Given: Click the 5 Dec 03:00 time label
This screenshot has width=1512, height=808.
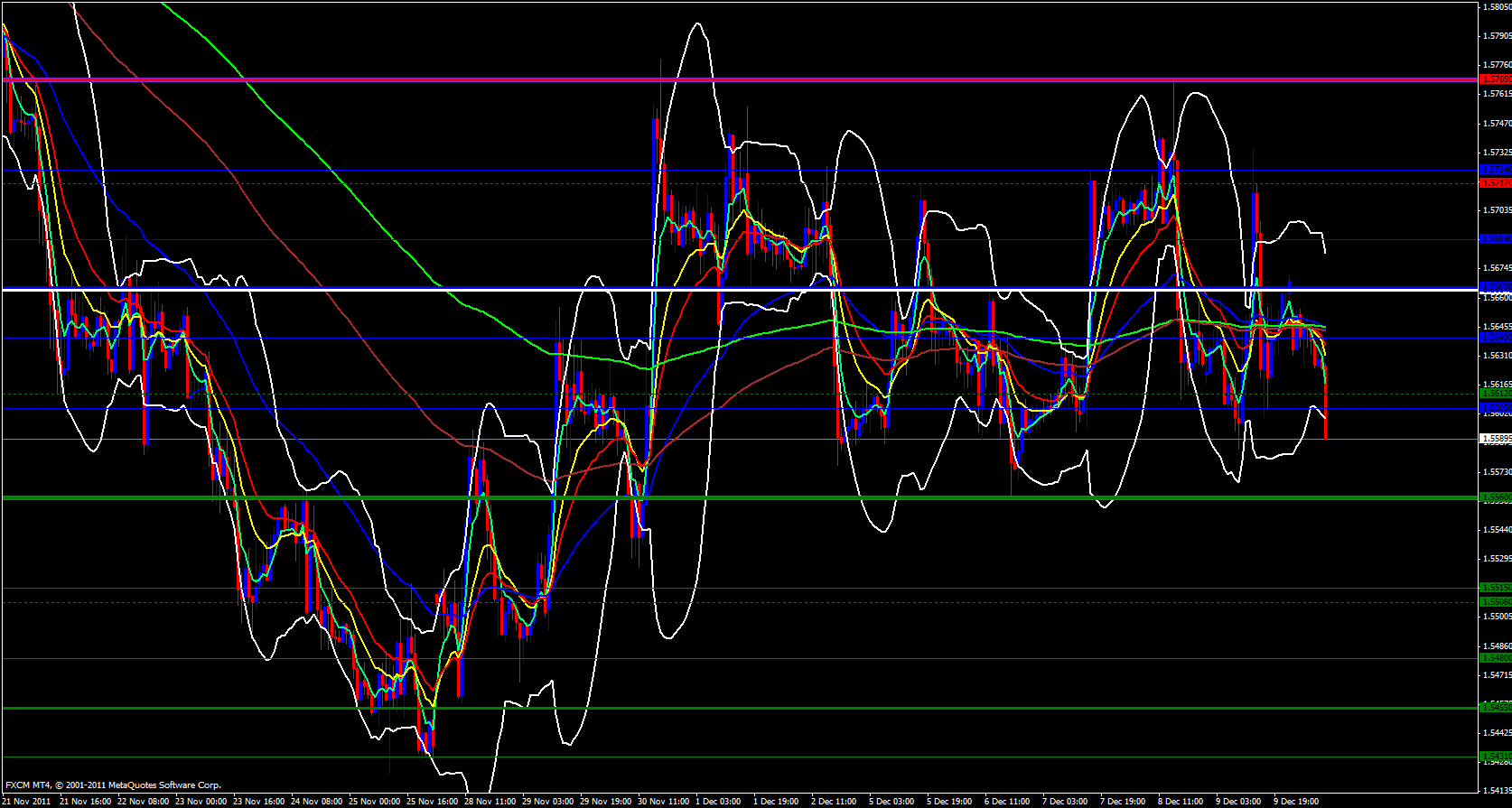Looking at the screenshot, I should [892, 801].
